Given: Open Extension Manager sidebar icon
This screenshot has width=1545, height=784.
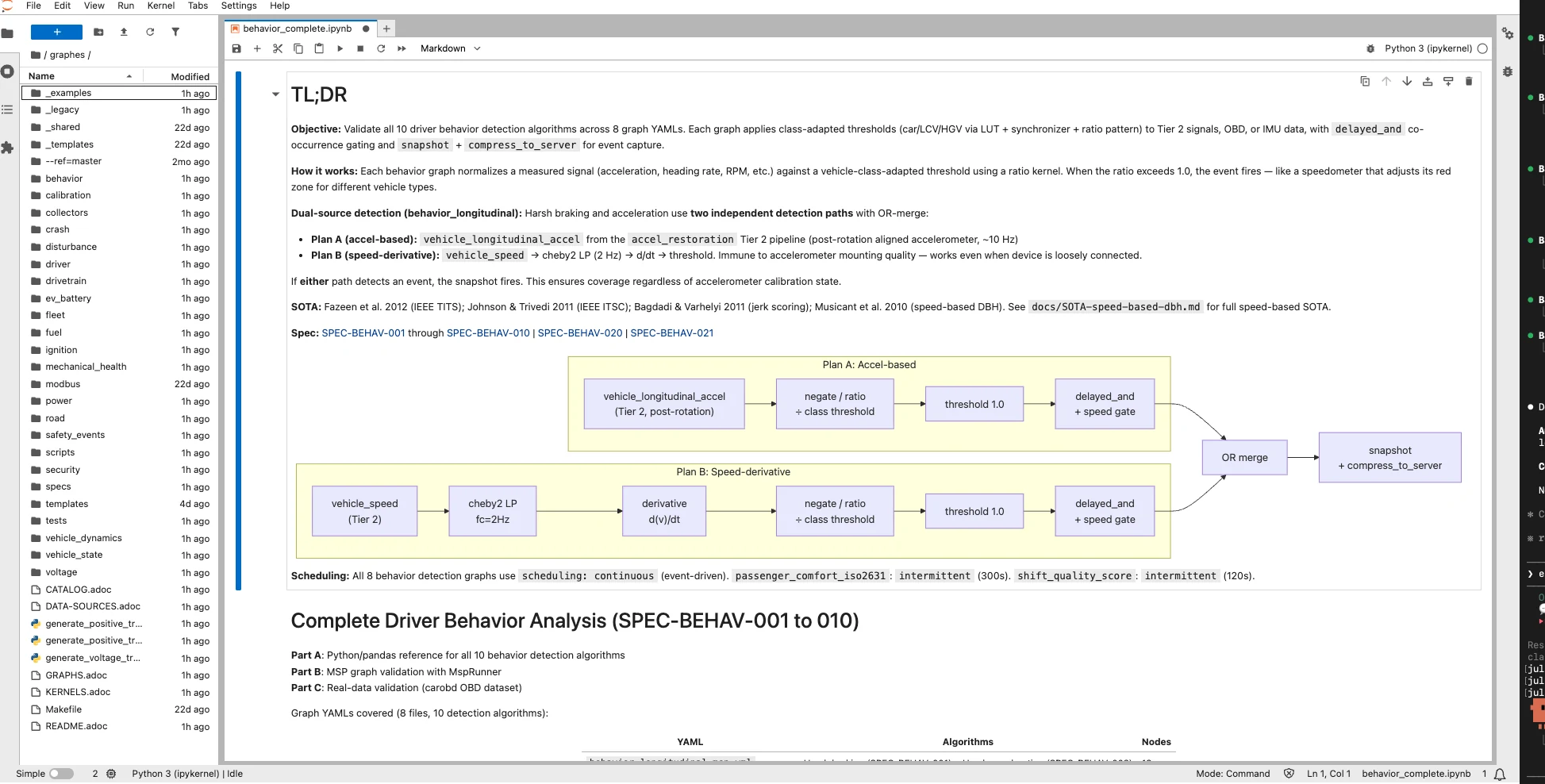Looking at the screenshot, I should 7,148.
